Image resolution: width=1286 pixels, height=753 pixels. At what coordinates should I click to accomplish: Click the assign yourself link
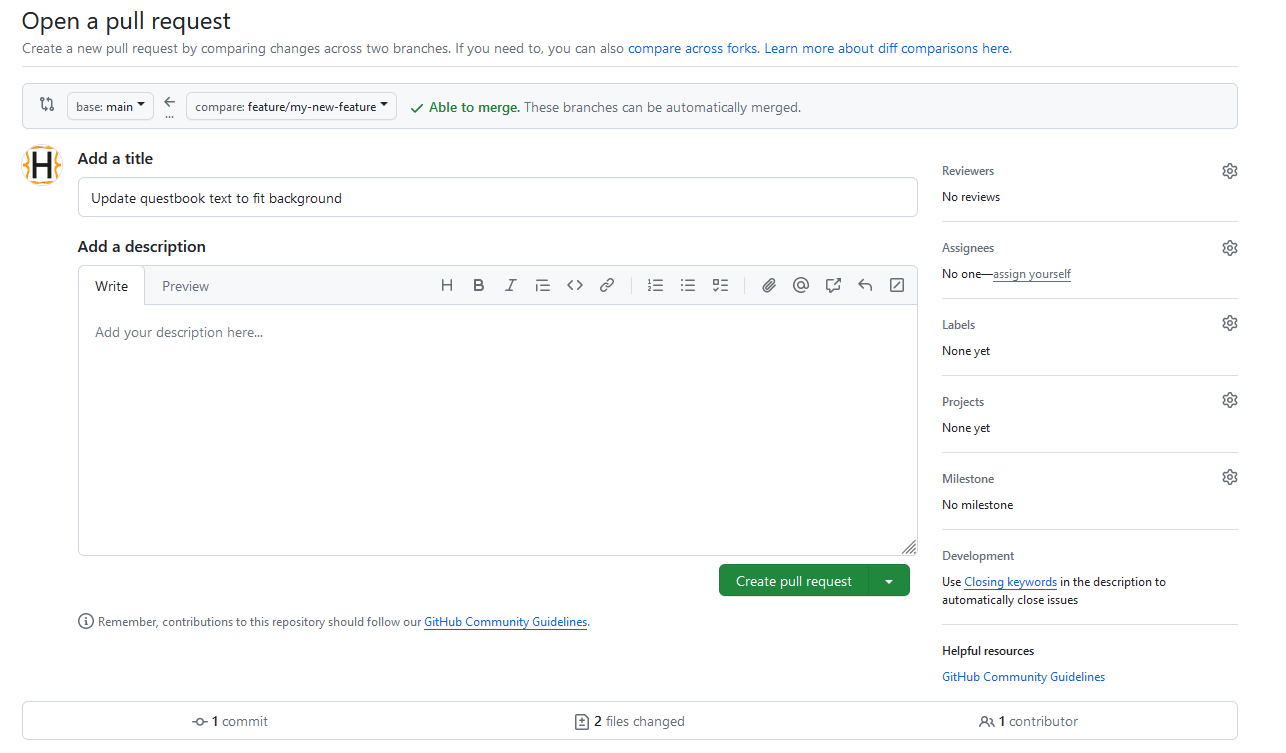point(1032,274)
